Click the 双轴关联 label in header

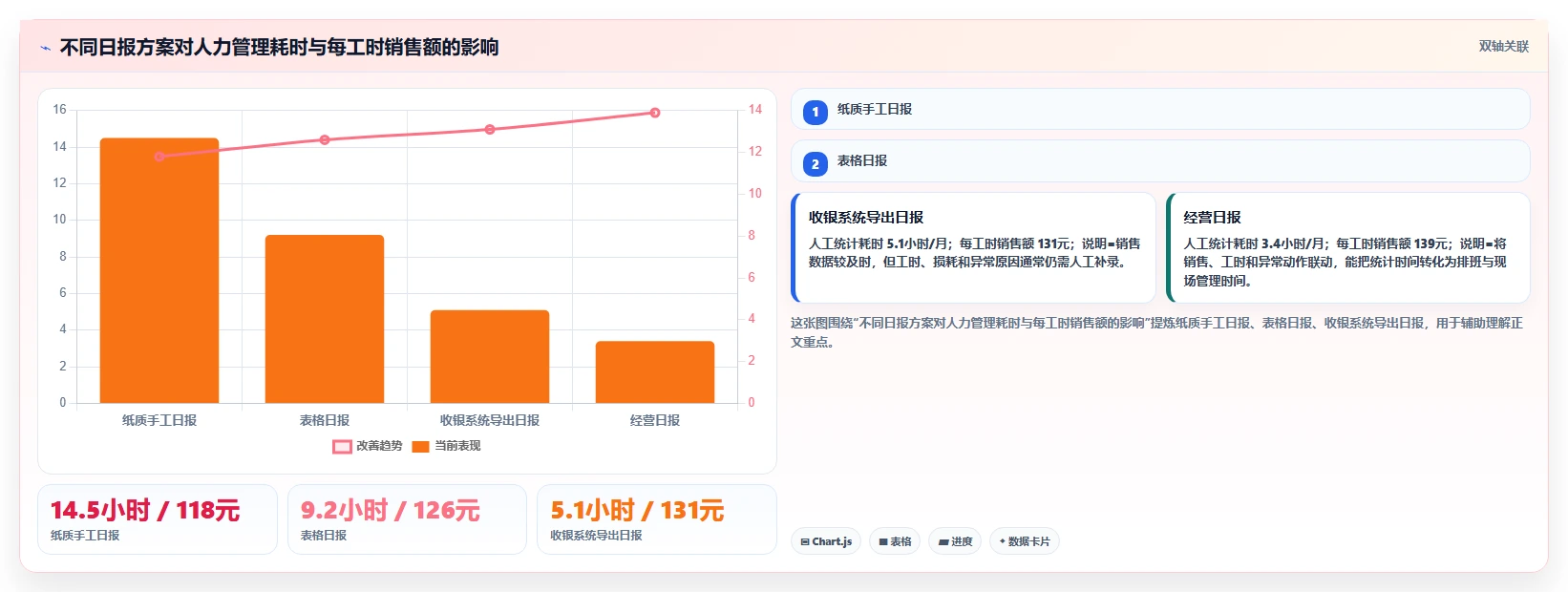[1504, 46]
